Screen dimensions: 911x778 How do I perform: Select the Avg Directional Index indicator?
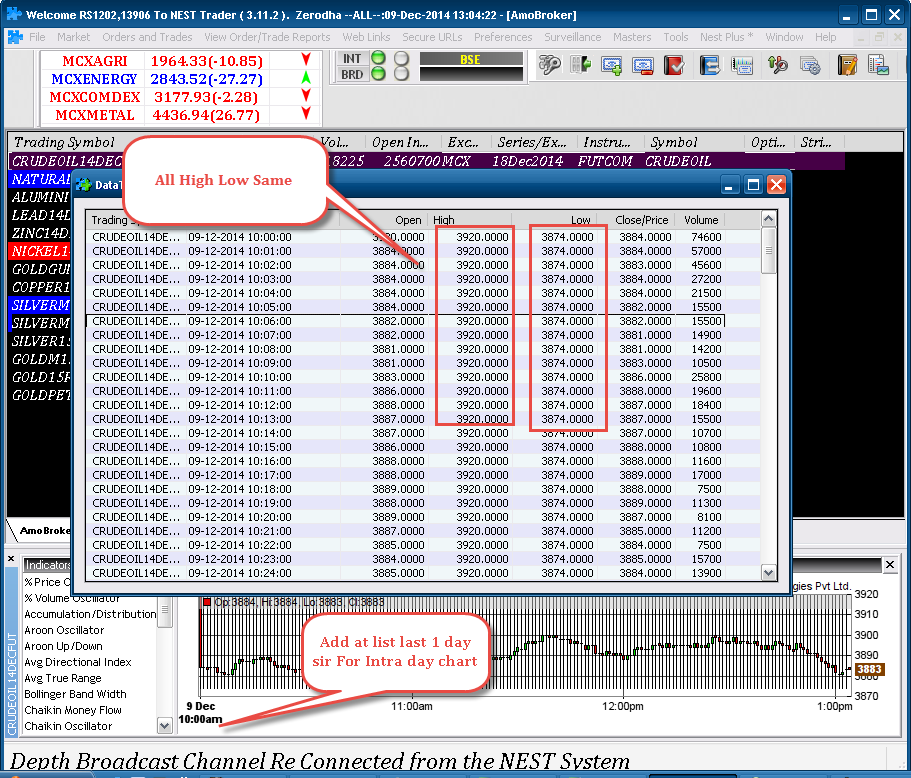click(x=78, y=662)
